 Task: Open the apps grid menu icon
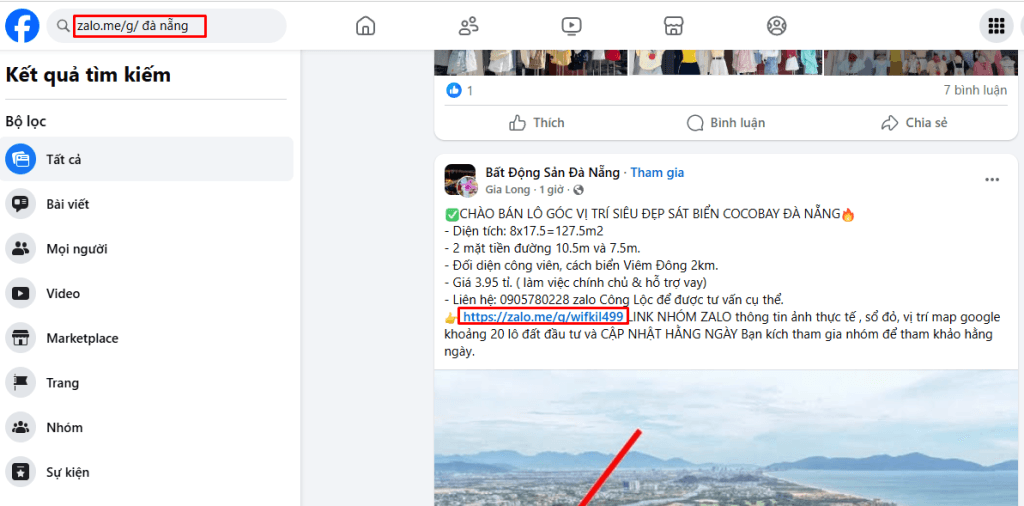coord(996,26)
